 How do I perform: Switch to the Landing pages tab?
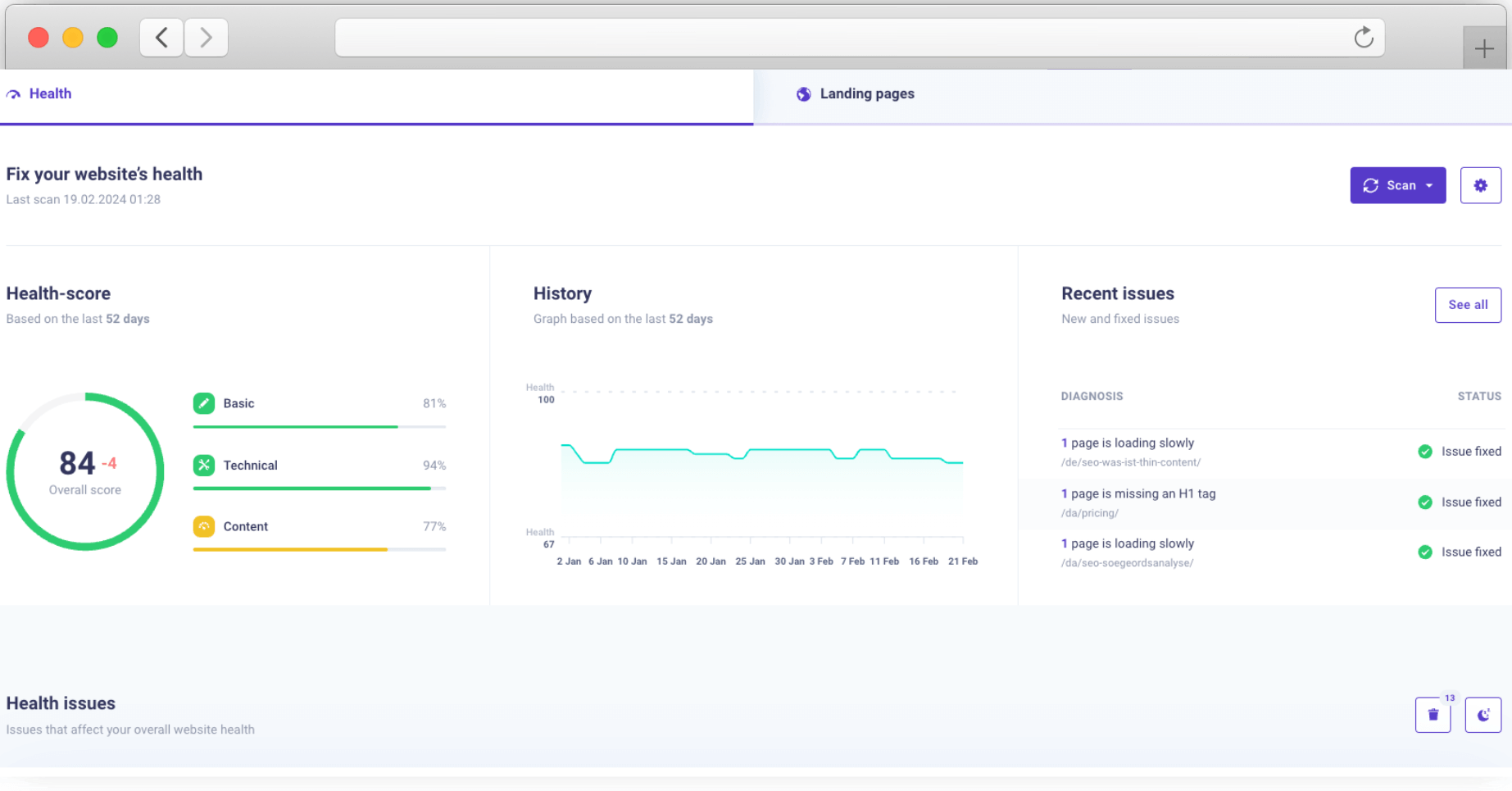tap(866, 94)
